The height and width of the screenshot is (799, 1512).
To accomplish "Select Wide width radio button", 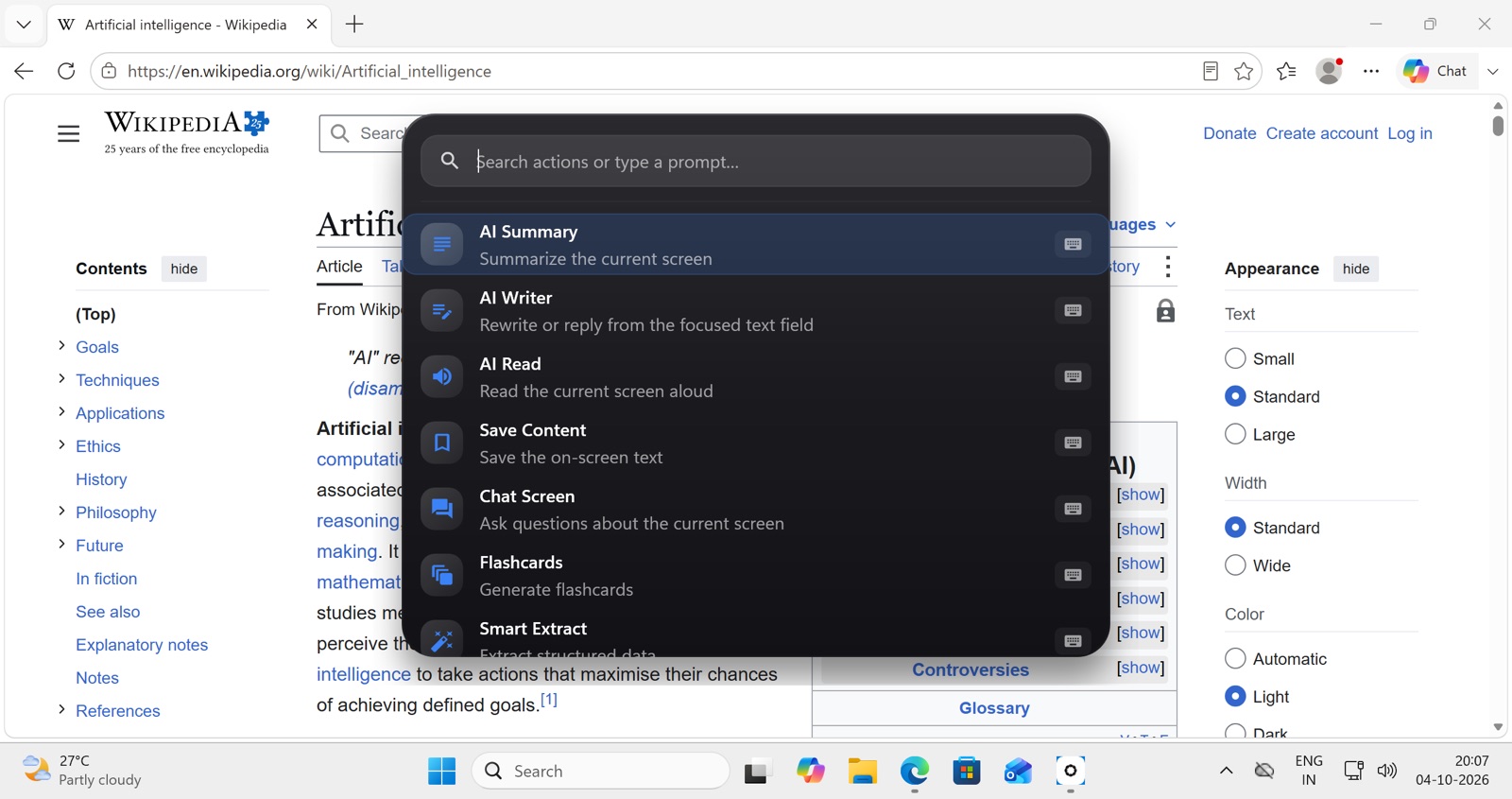I will pos(1235,565).
